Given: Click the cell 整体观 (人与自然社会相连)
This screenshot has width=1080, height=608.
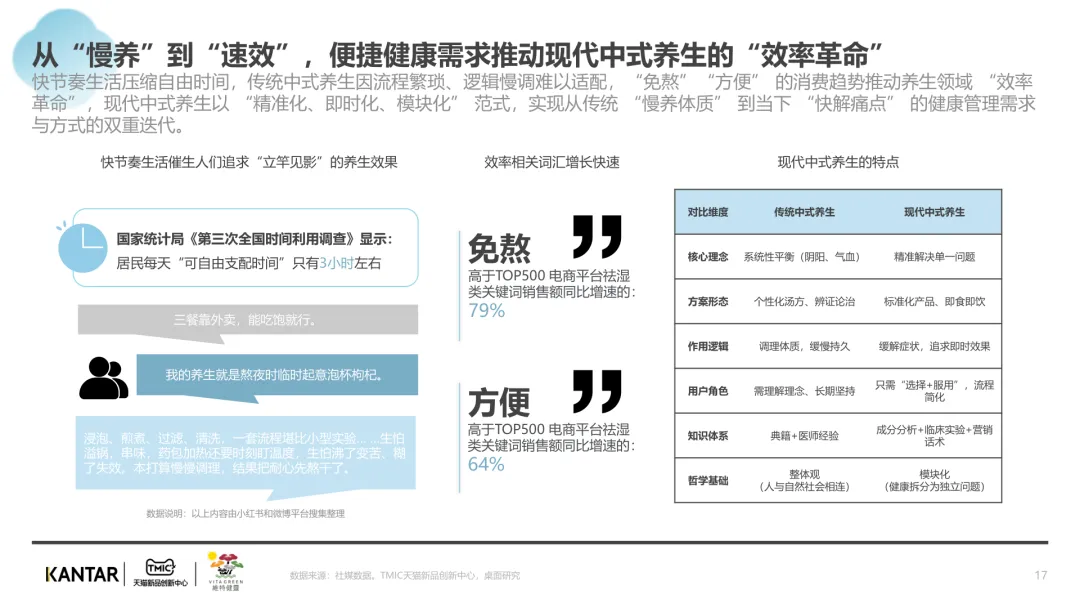Looking at the screenshot, I should tap(804, 481).
